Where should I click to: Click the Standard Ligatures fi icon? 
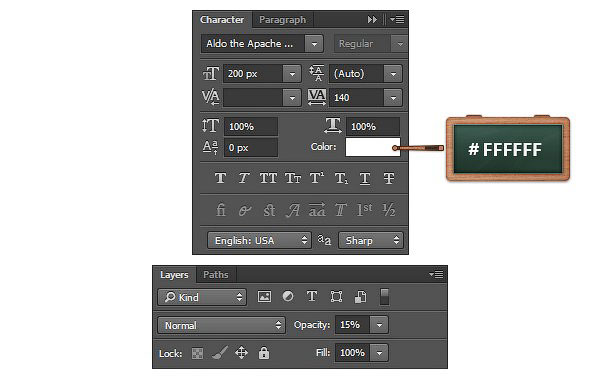point(221,210)
